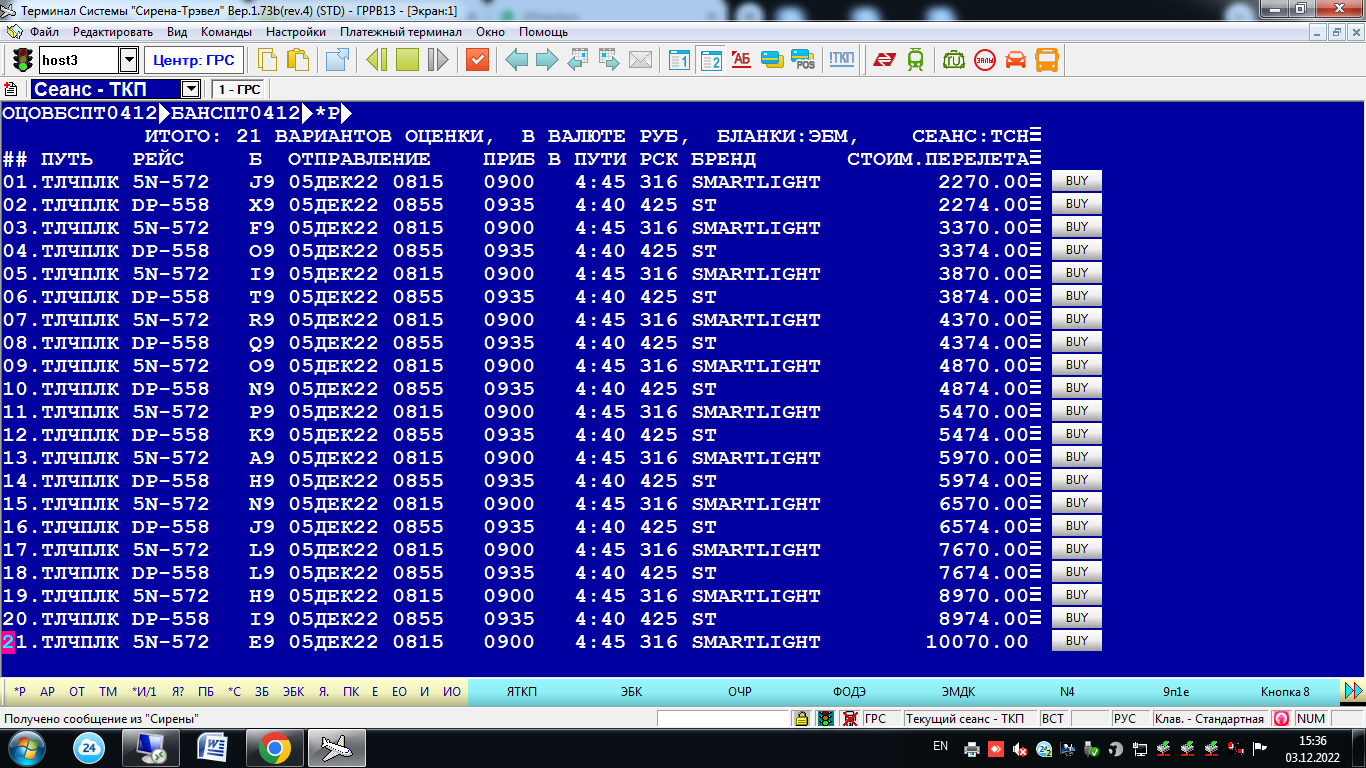Image resolution: width=1366 pixels, height=768 pixels.
Task: Open the Вид menu
Action: tap(177, 32)
